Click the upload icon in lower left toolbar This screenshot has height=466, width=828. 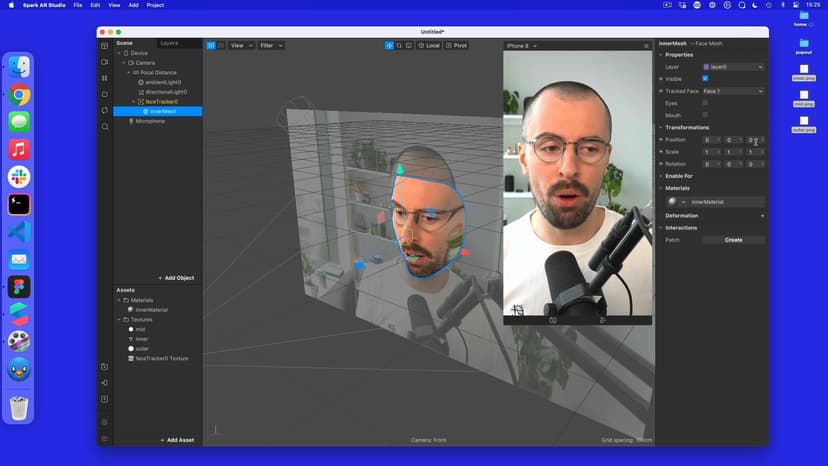[105, 399]
